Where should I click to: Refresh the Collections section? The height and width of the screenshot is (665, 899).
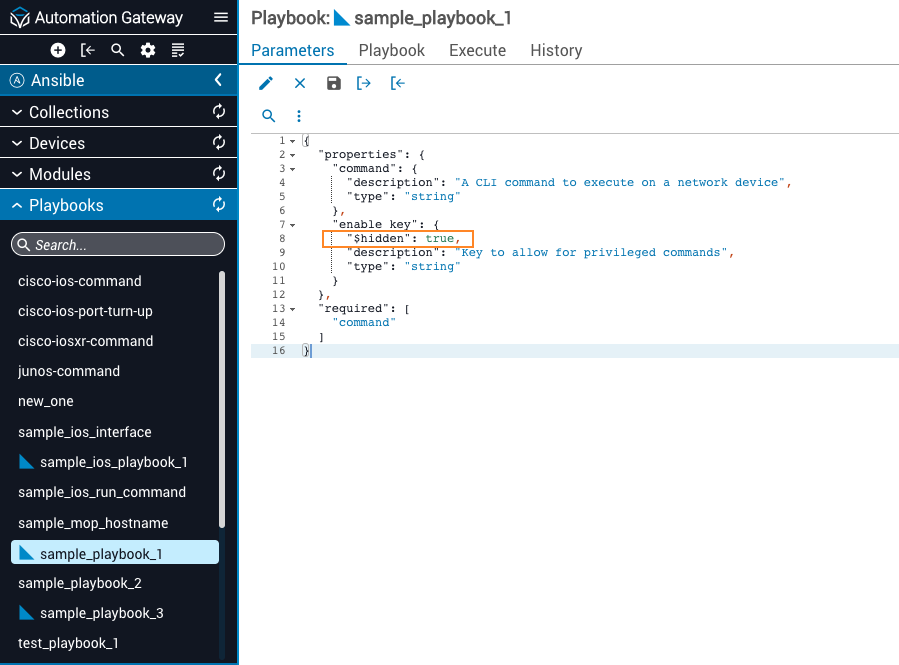219,112
